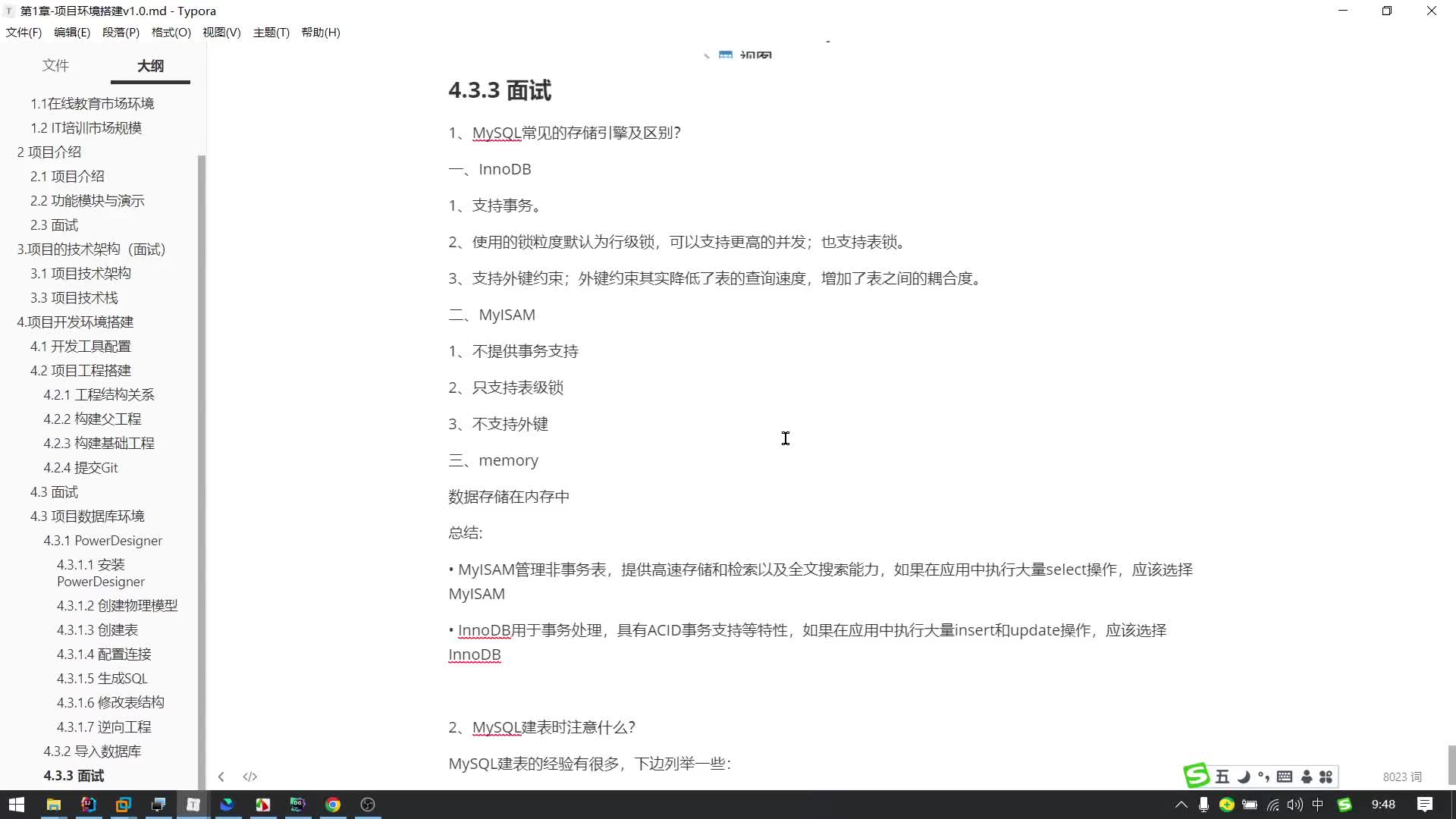Jump to outline item 2.3 面试
This screenshot has height=819, width=1456.
point(54,225)
